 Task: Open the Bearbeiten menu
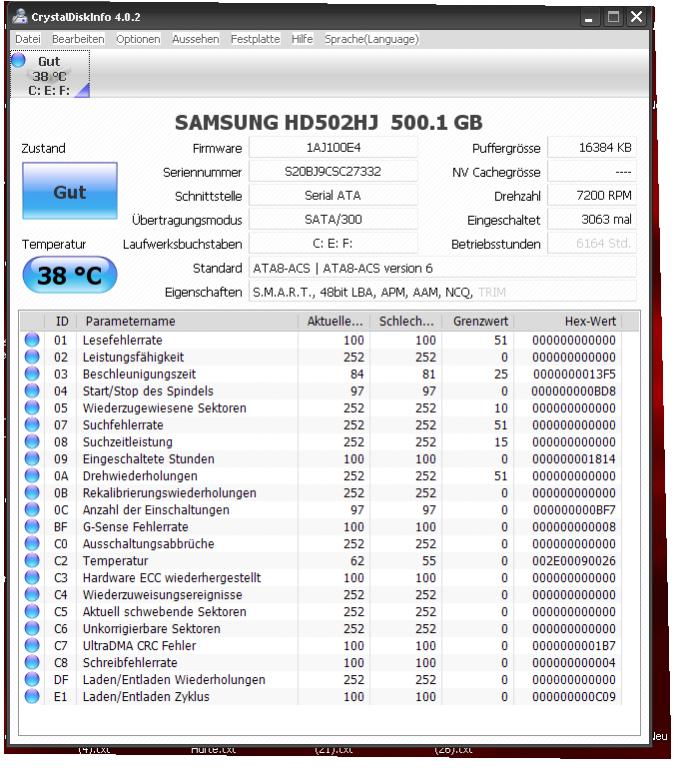coord(78,39)
